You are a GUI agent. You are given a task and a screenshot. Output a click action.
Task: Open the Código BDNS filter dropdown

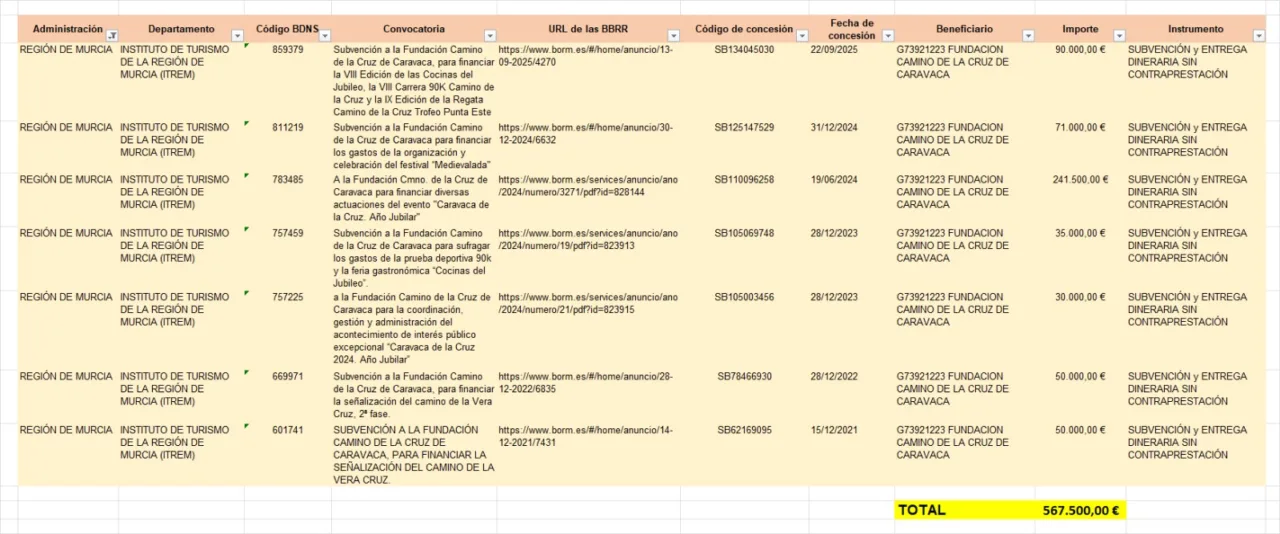(x=324, y=36)
